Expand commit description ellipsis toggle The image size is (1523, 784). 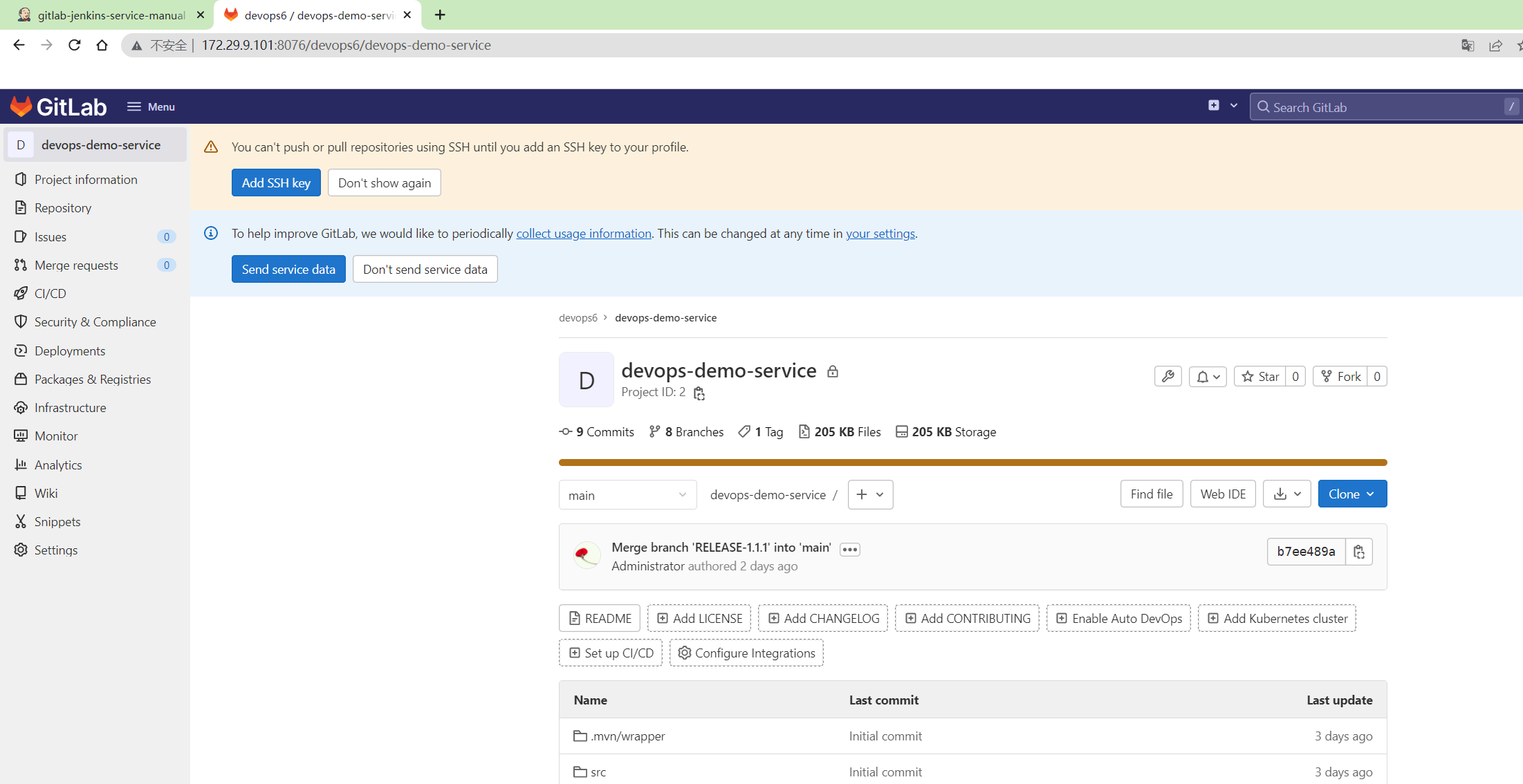tap(849, 549)
